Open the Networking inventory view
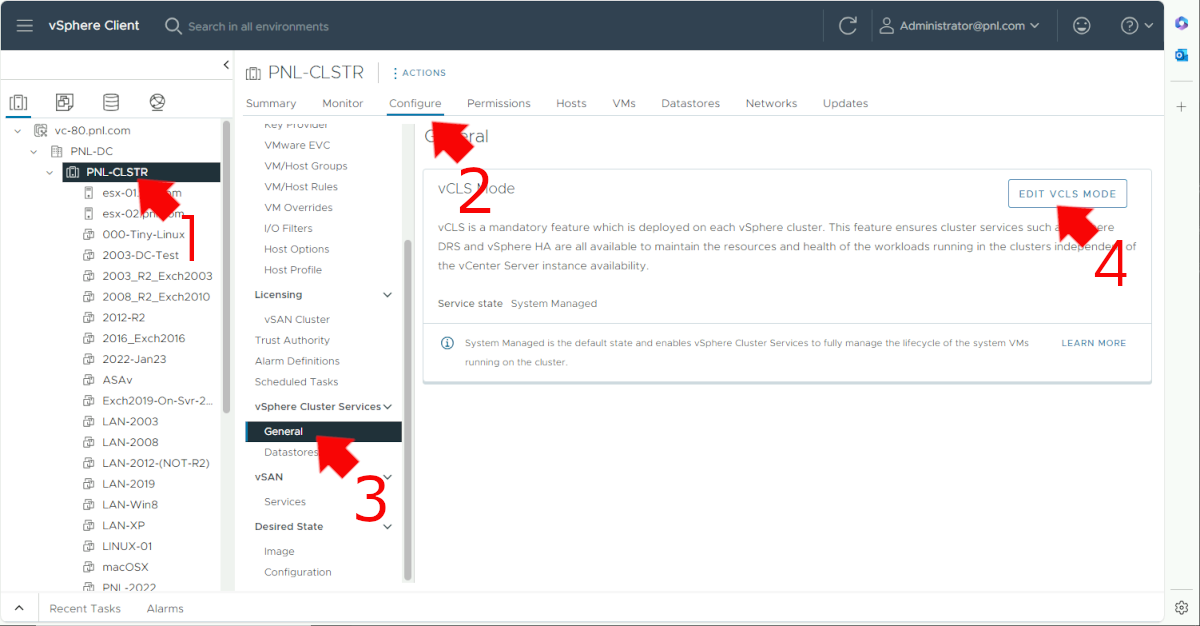Screen dimensions: 1200x626 tap(156, 101)
